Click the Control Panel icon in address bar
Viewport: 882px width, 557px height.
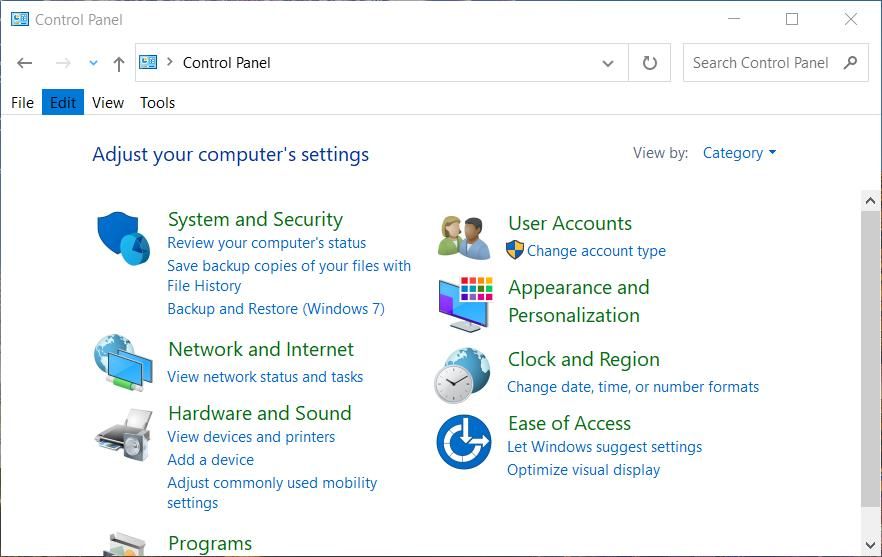point(148,62)
